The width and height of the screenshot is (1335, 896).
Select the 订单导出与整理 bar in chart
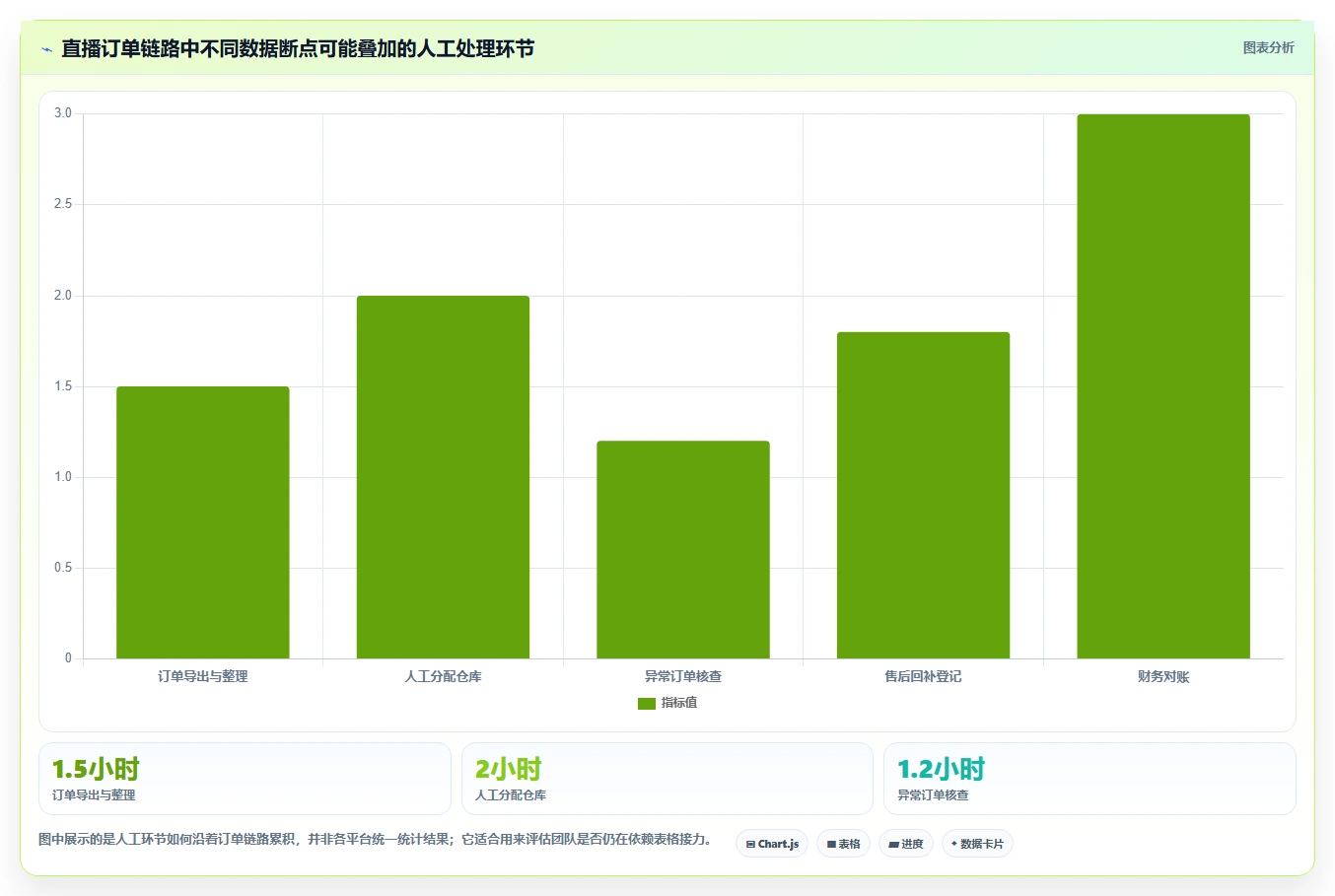click(x=203, y=522)
